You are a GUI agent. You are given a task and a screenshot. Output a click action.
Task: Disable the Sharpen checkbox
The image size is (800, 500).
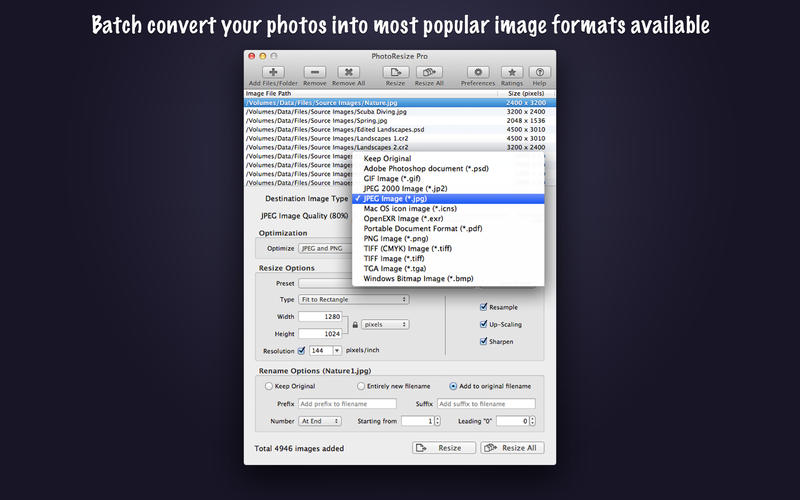point(483,341)
